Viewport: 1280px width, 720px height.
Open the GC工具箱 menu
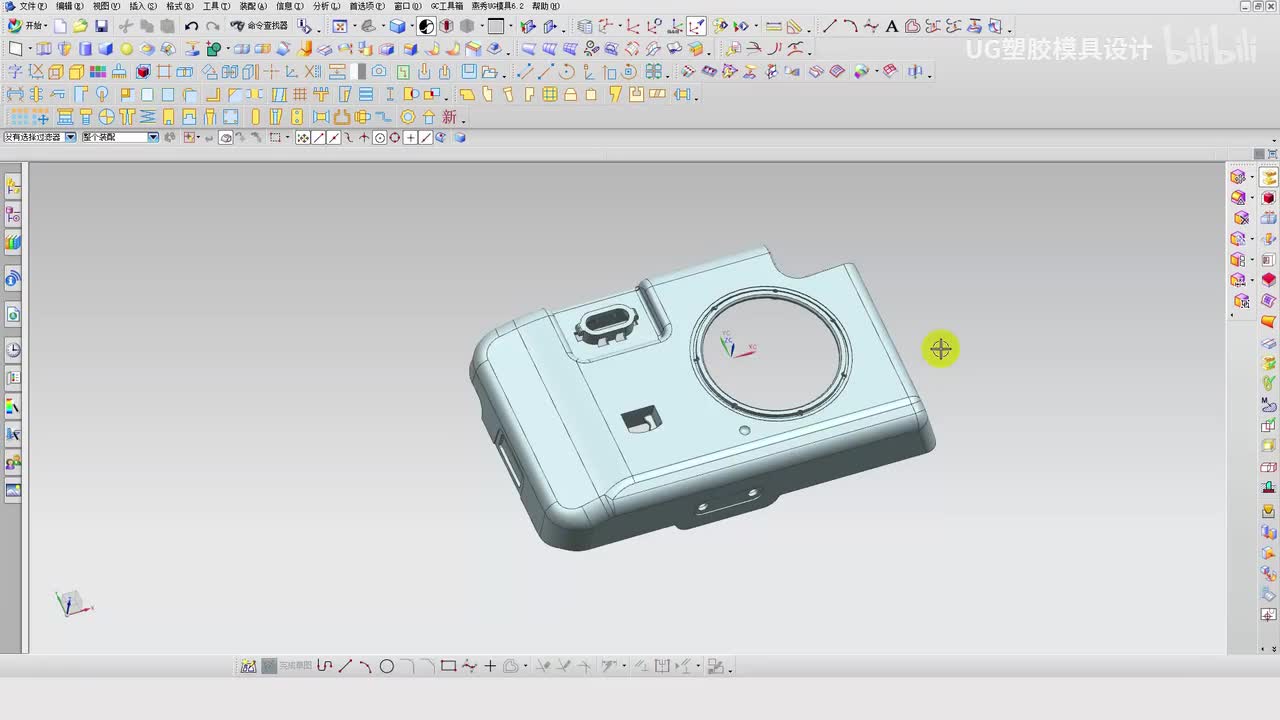pyautogui.click(x=447, y=6)
